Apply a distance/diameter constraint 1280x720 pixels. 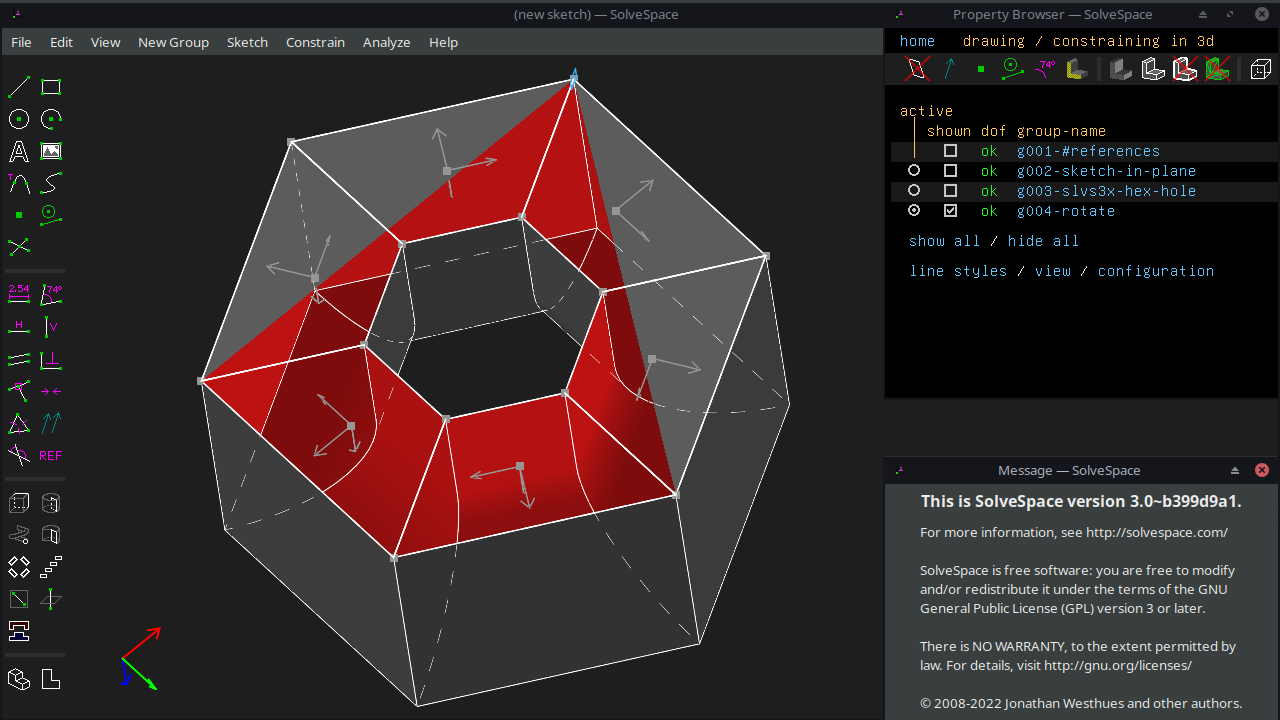18,293
